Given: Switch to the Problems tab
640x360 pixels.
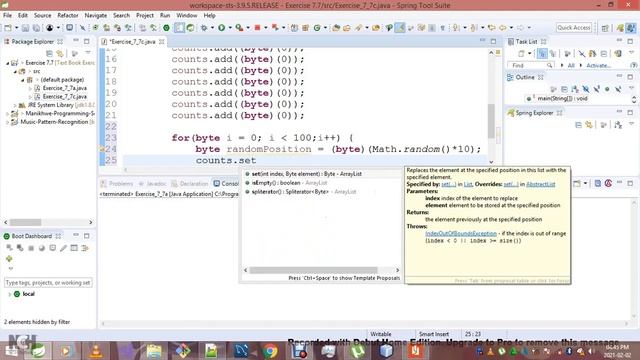Looking at the screenshot, I should (x=117, y=184).
